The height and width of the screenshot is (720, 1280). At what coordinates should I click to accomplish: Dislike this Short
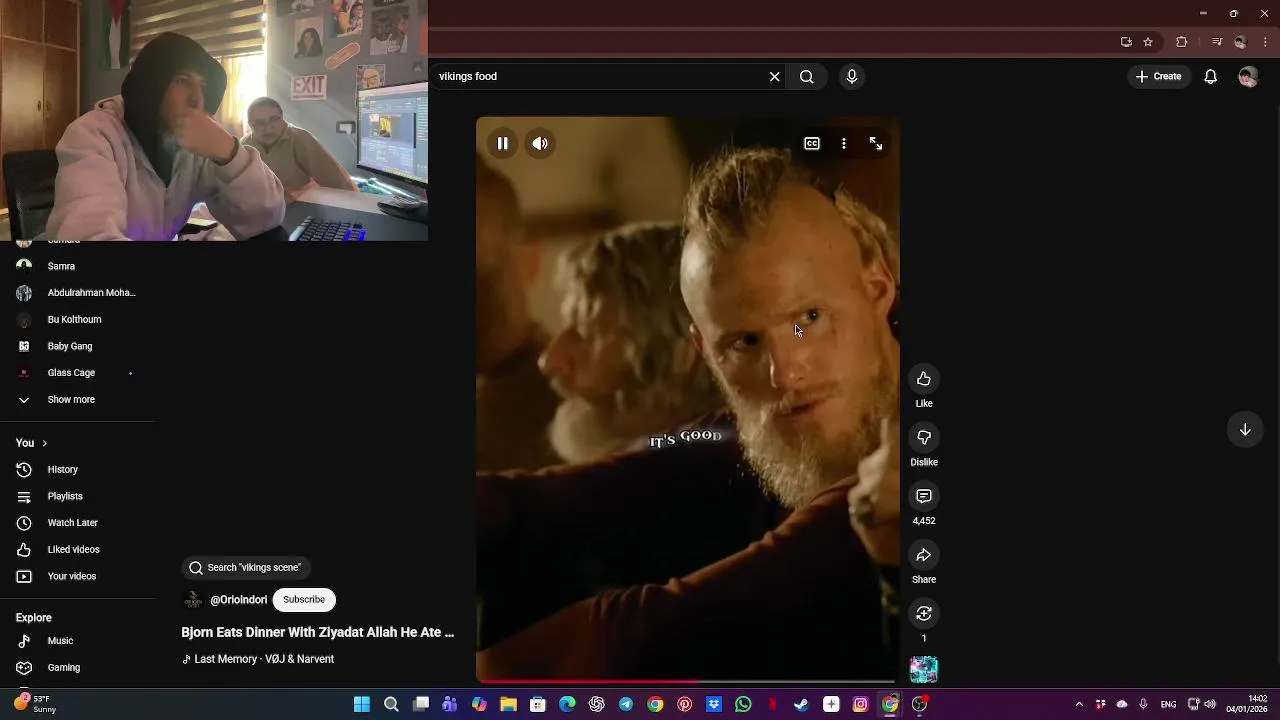click(924, 438)
